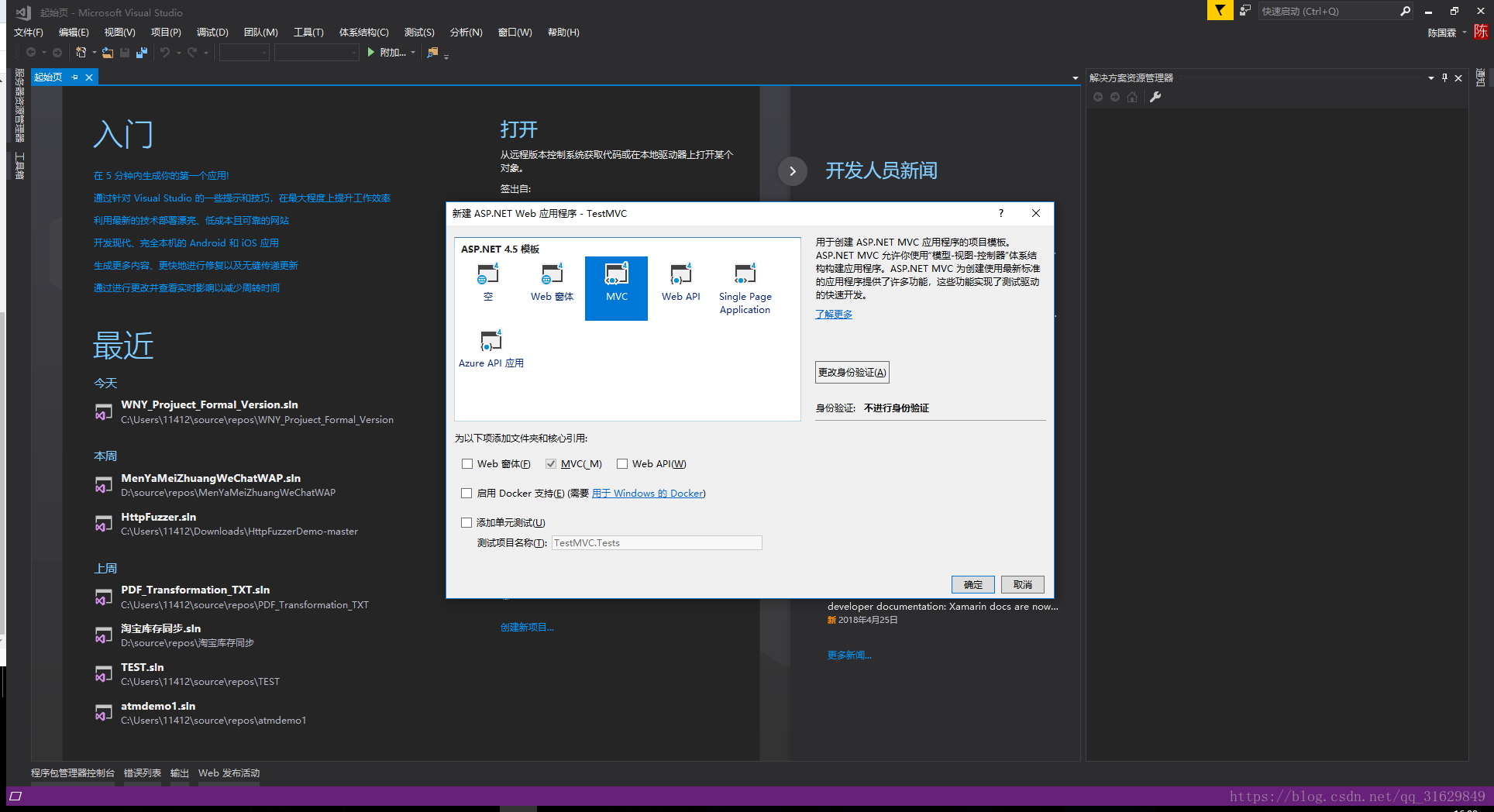Click the open file toolbar icon
The height and width of the screenshot is (812, 1494).
click(108, 53)
